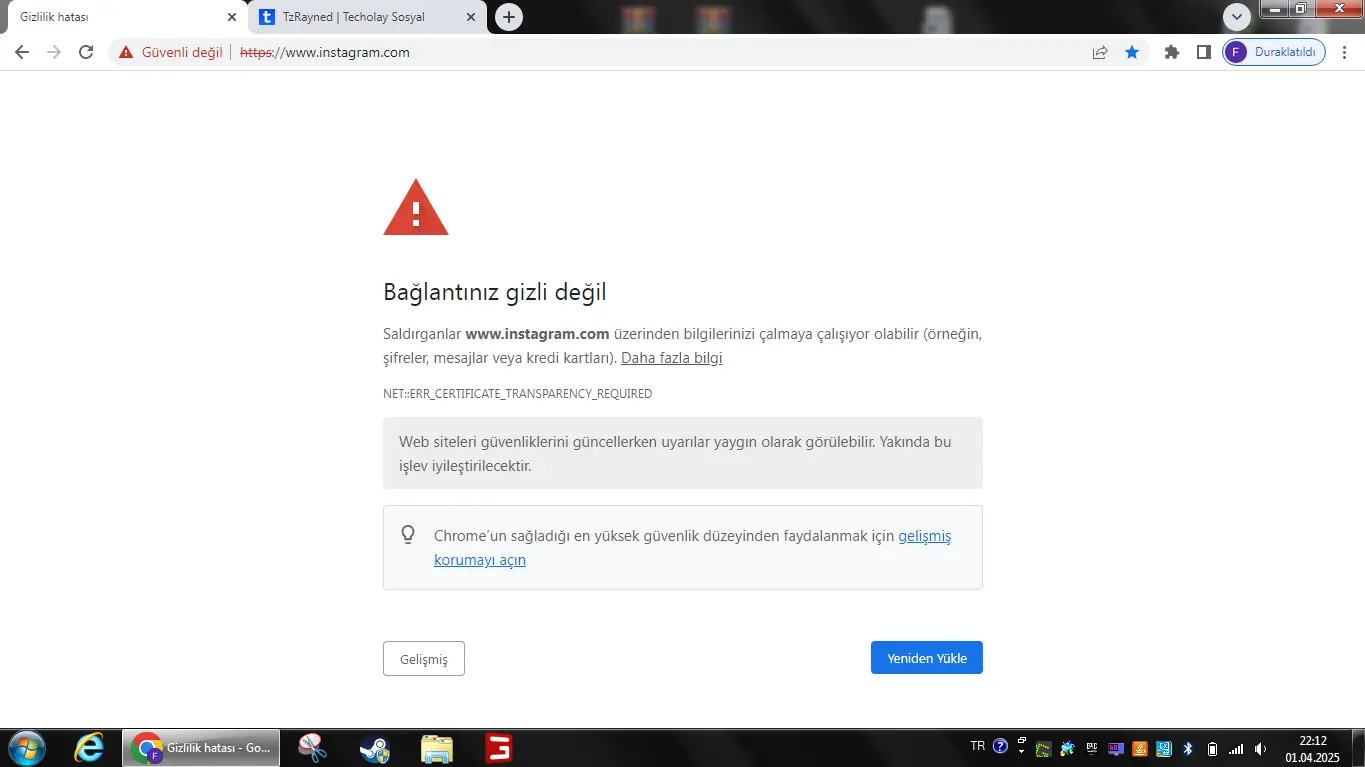Click the orange tray icon
Image resolution: width=1365 pixels, height=767 pixels.
tap(1140, 749)
